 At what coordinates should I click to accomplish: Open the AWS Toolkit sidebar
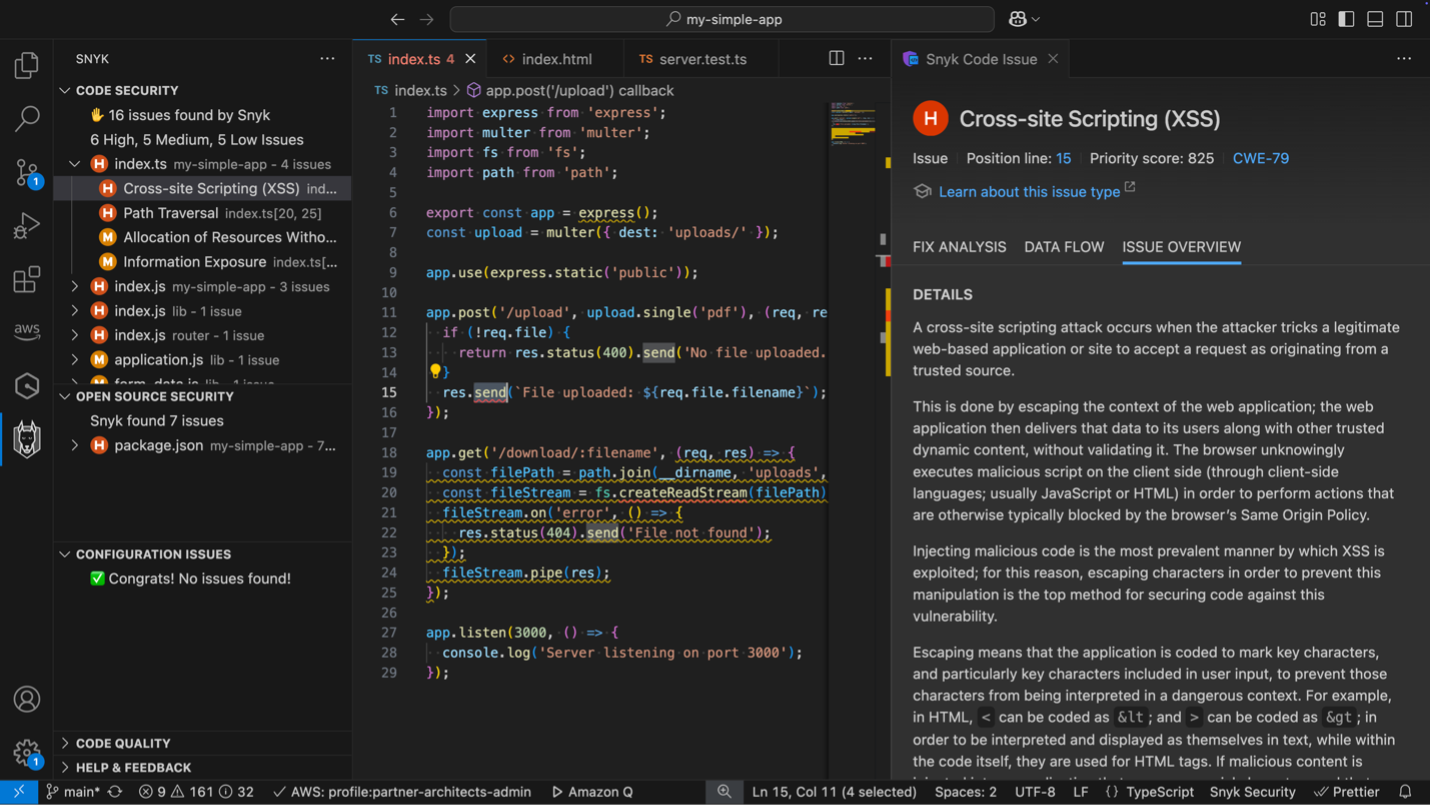tap(27, 330)
